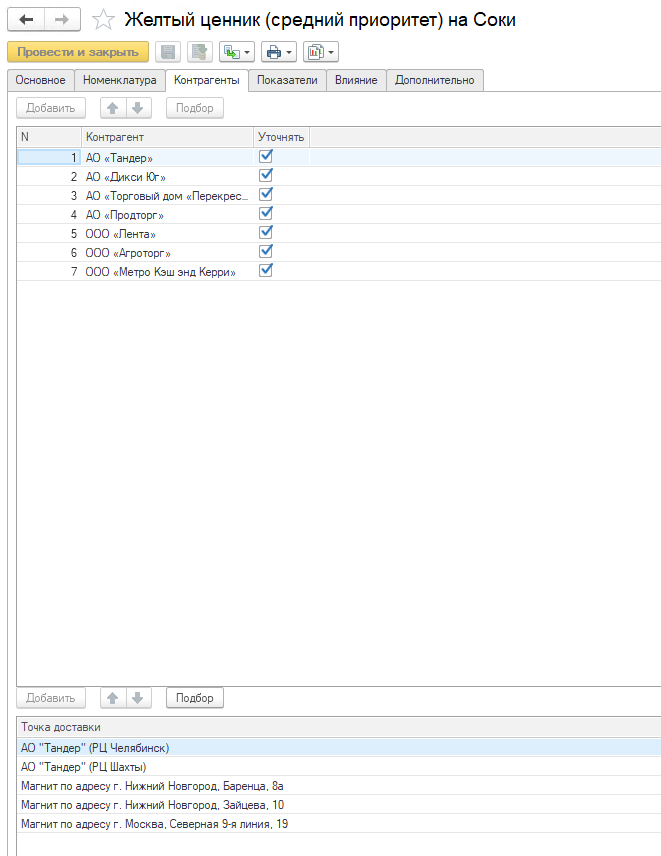
Task: Select the АО "Тандер" (РЦ Шахты) delivery point row
Action: point(84,767)
